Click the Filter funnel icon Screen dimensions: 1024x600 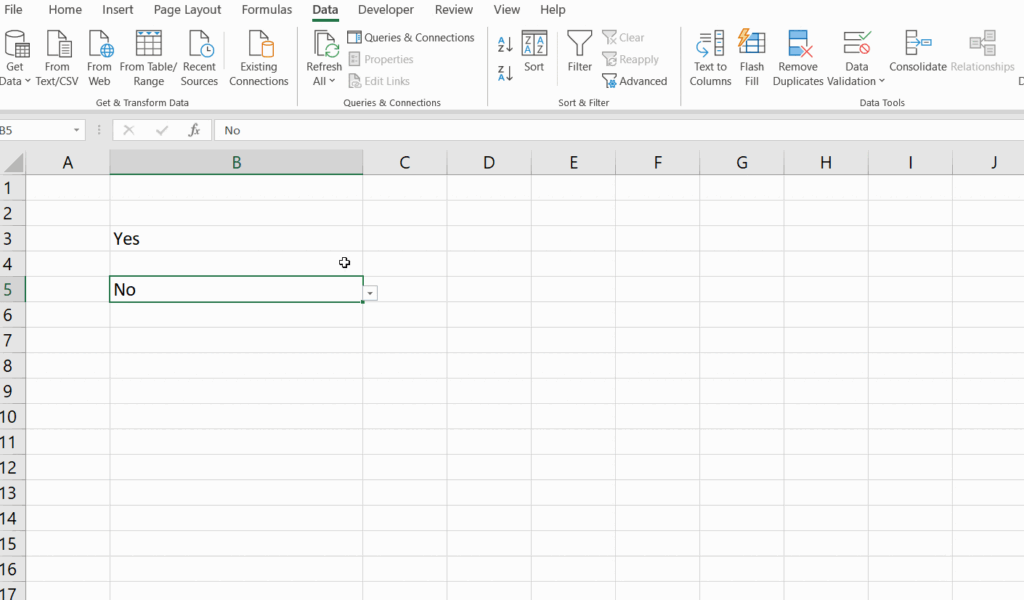(580, 44)
